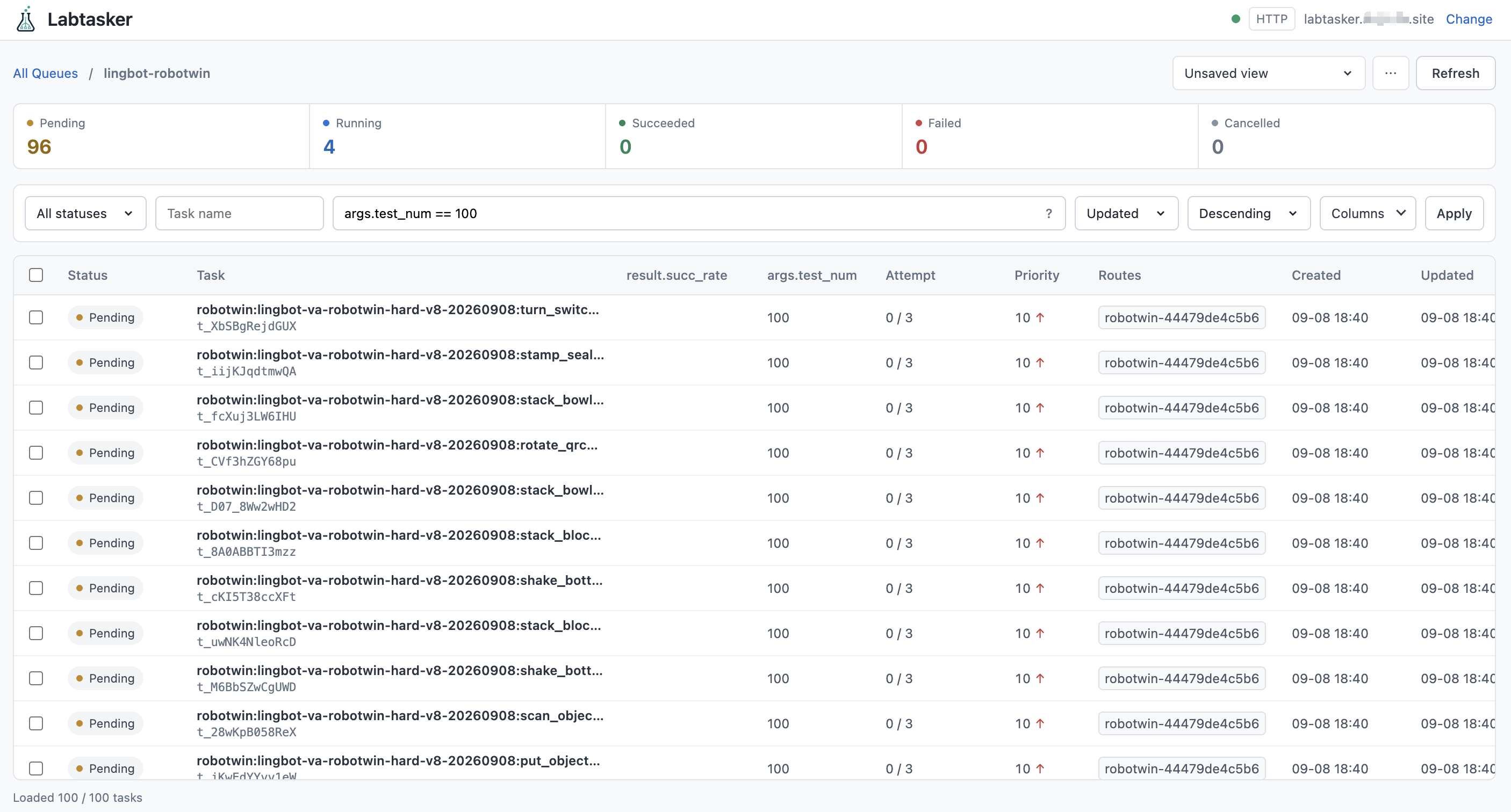The height and width of the screenshot is (812, 1511).
Task: Open the three-dots more options button
Action: 1390,73
